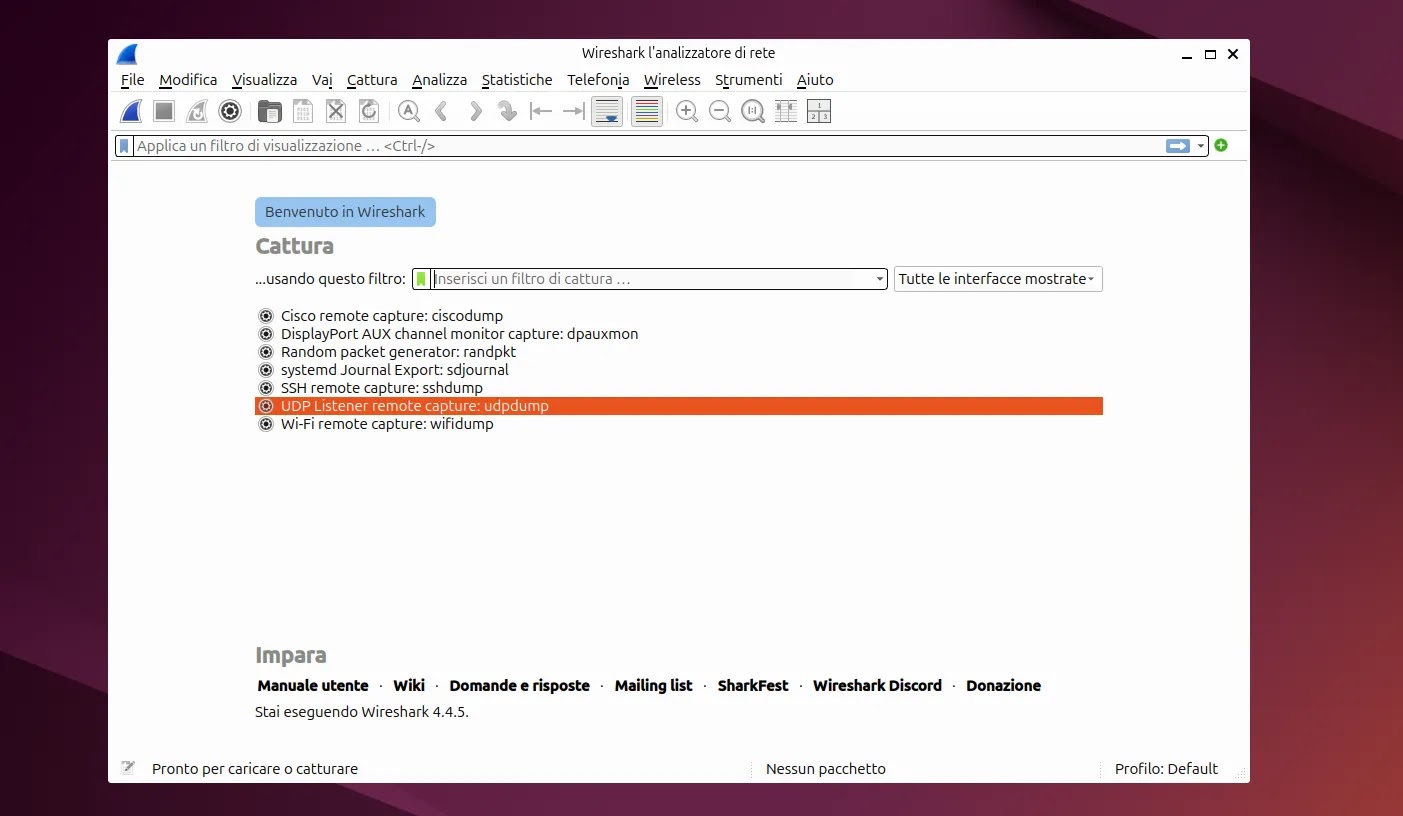
Task: Select 'UDP Listener remote capture: udpdump' row
Action: [679, 406]
